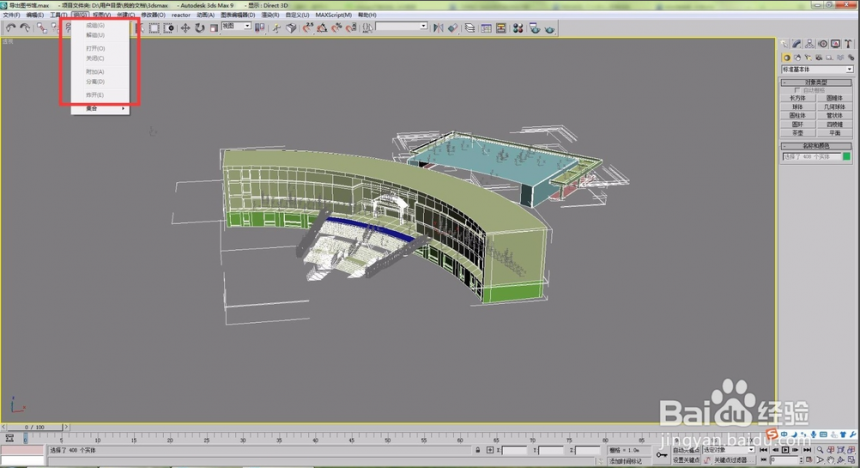Select the Helpers category icon
Image resolution: width=860 pixels, height=468 pixels.
tap(829, 58)
